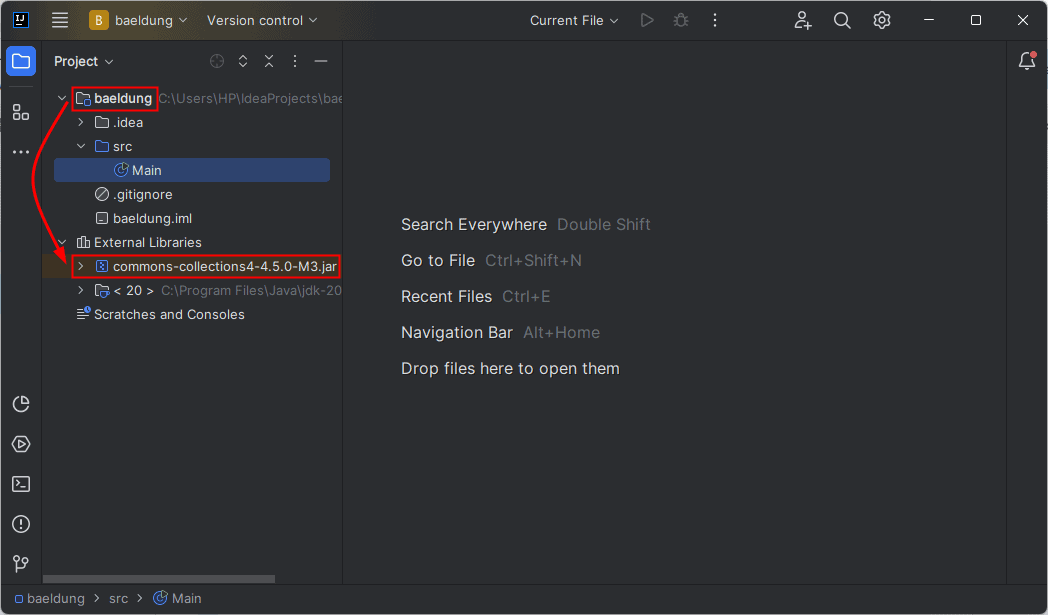1048x615 pixels.
Task: Open the Problems tool window icon
Action: (x=21, y=524)
